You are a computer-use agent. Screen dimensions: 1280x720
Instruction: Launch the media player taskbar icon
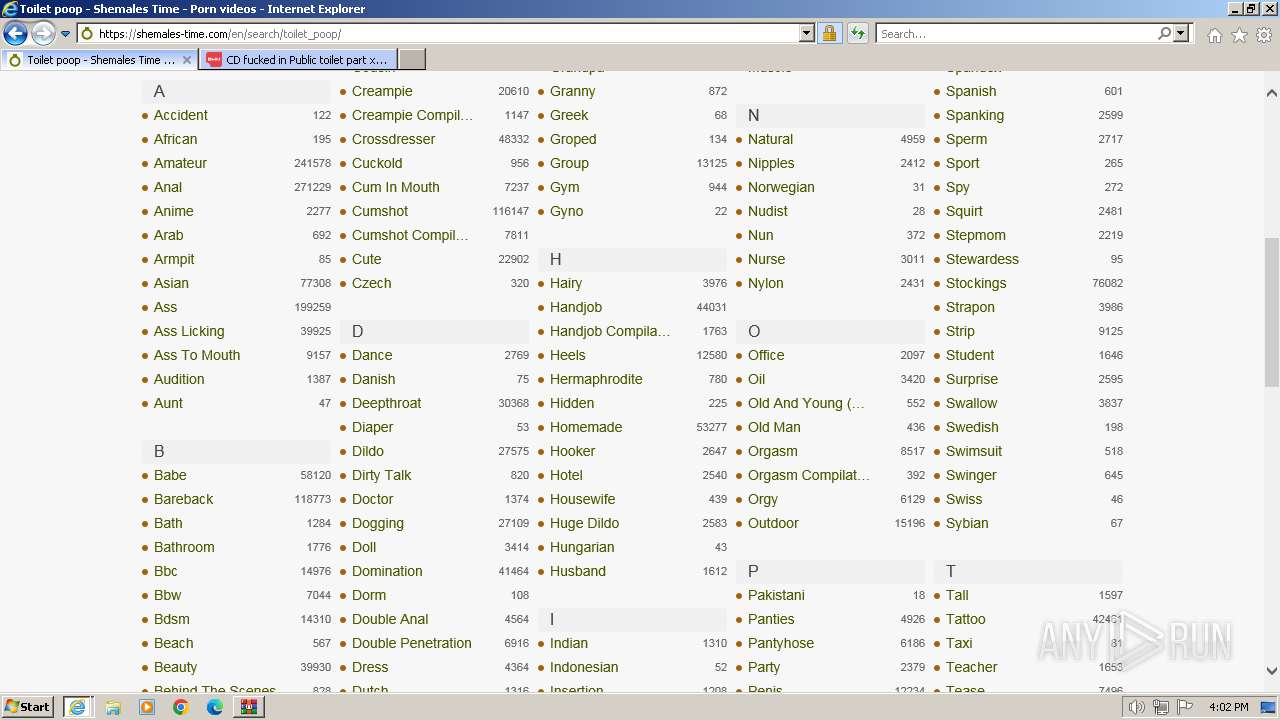147,707
